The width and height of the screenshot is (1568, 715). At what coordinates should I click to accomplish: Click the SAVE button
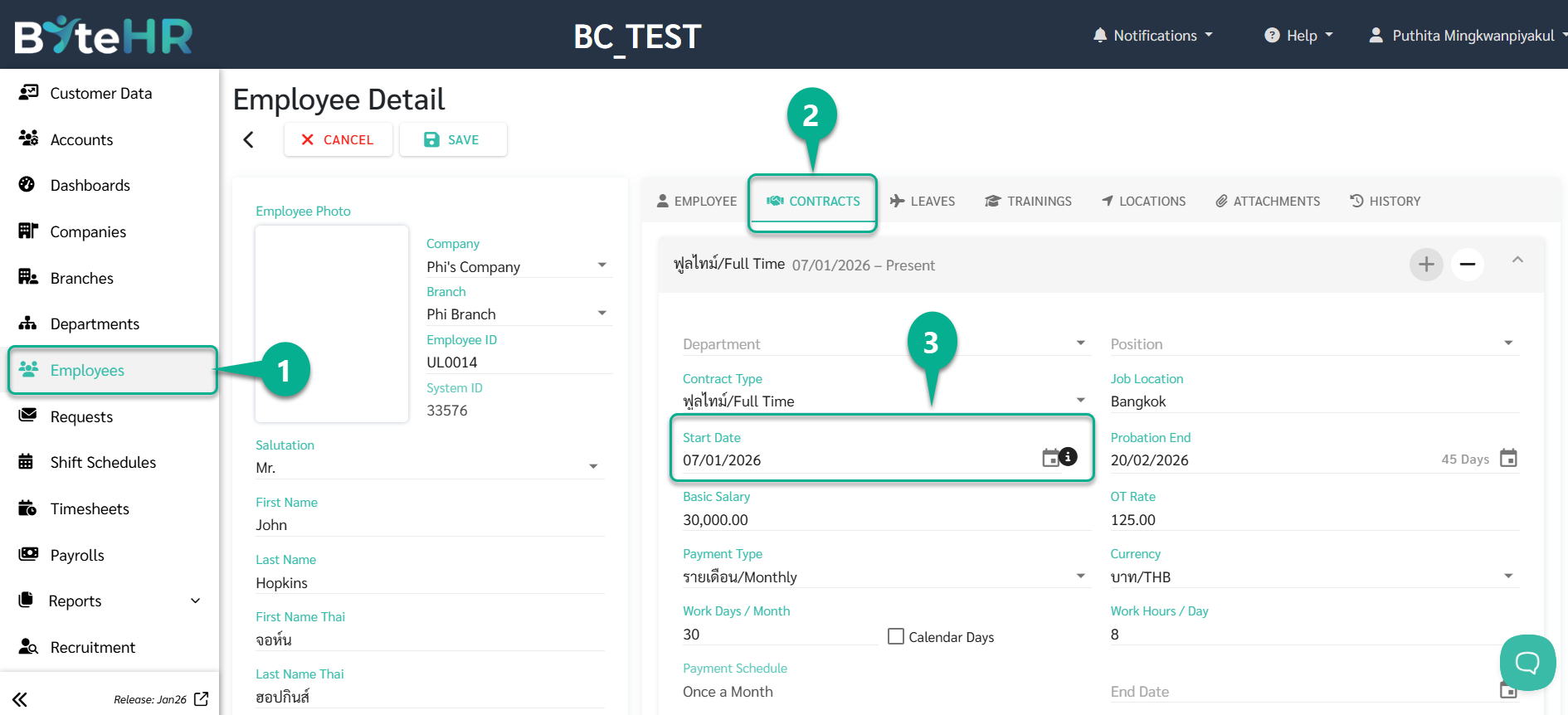pos(453,139)
